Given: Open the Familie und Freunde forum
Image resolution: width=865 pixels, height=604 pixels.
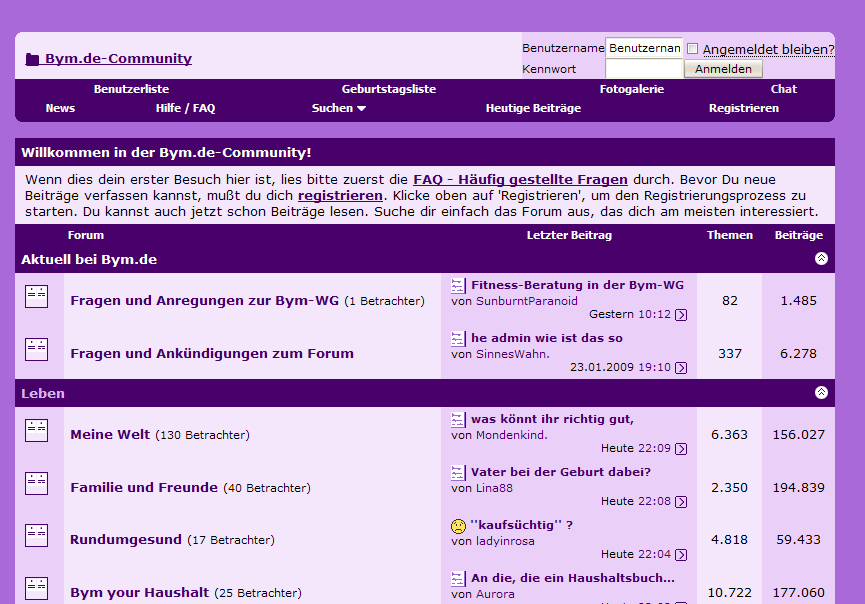Looking at the screenshot, I should point(144,488).
